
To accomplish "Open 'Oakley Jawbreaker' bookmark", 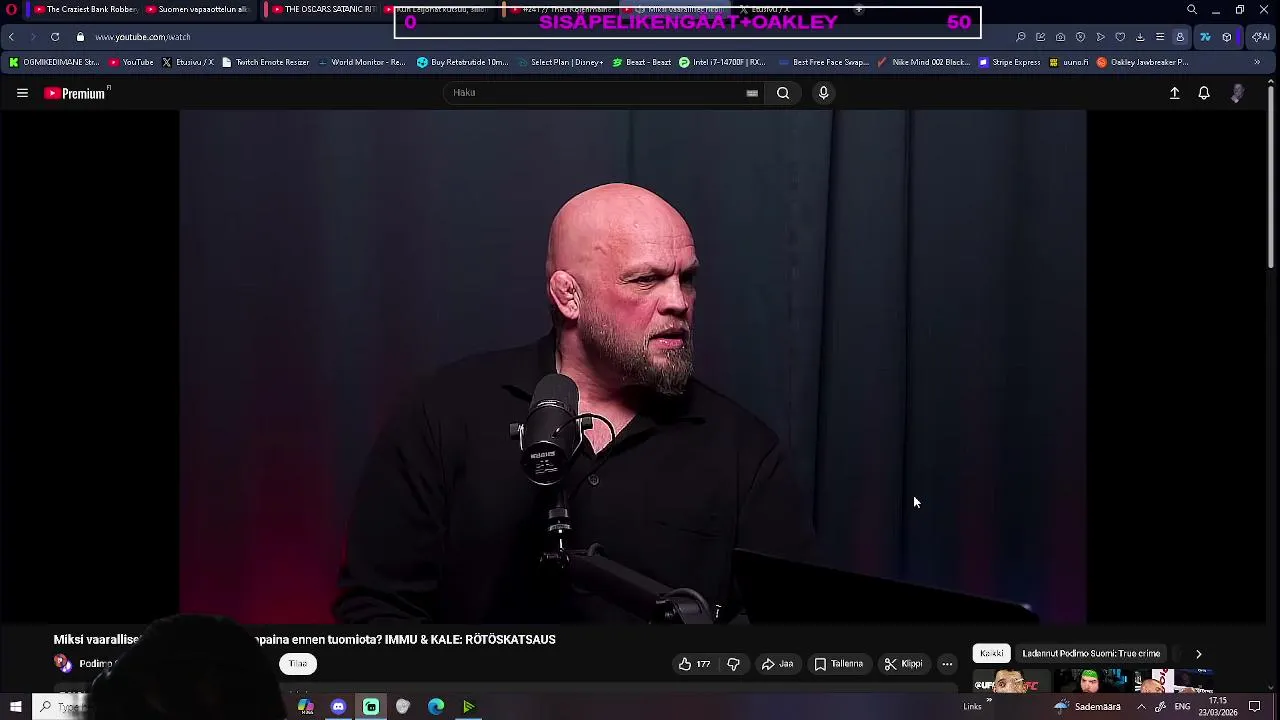I will pos(1142,62).
